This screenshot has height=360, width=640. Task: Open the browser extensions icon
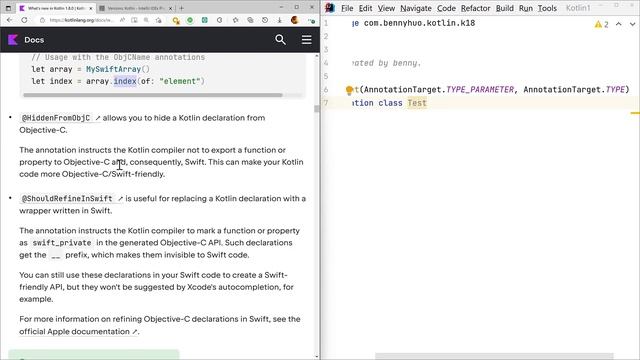(x=220, y=20)
